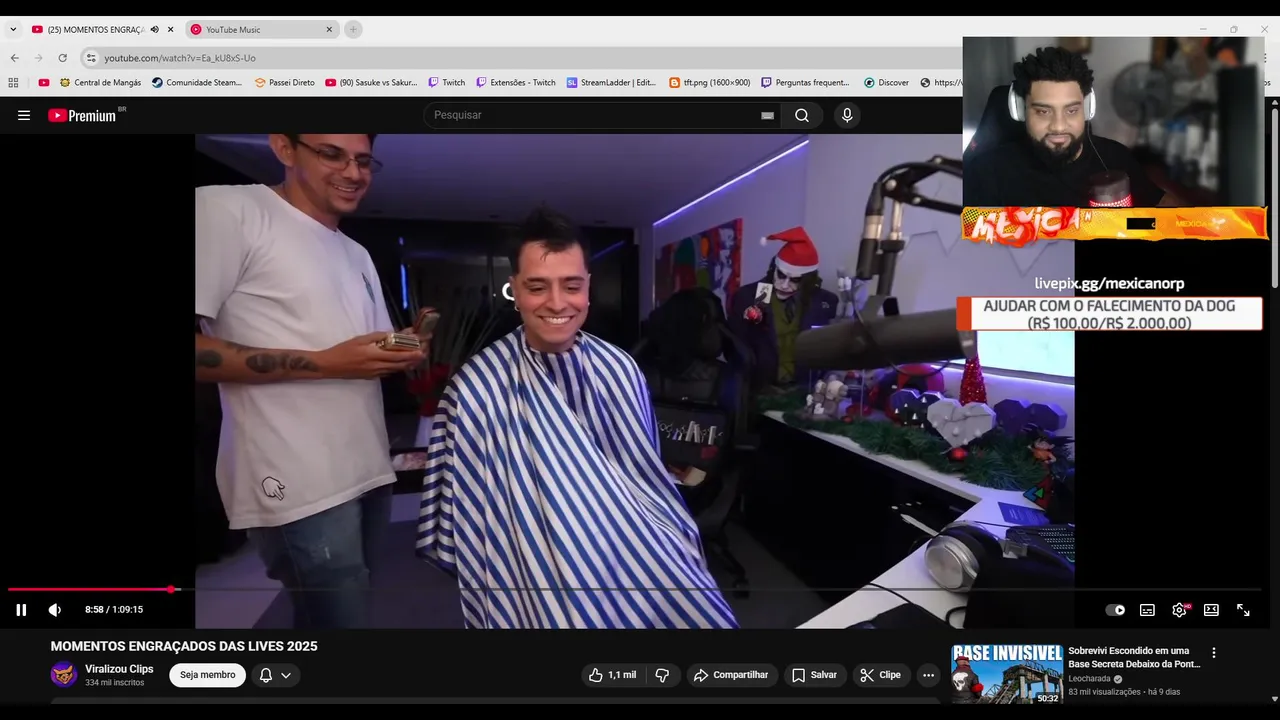The height and width of the screenshot is (720, 1280).
Task: Open Comunidade Steam bookmark
Action: click(197, 83)
